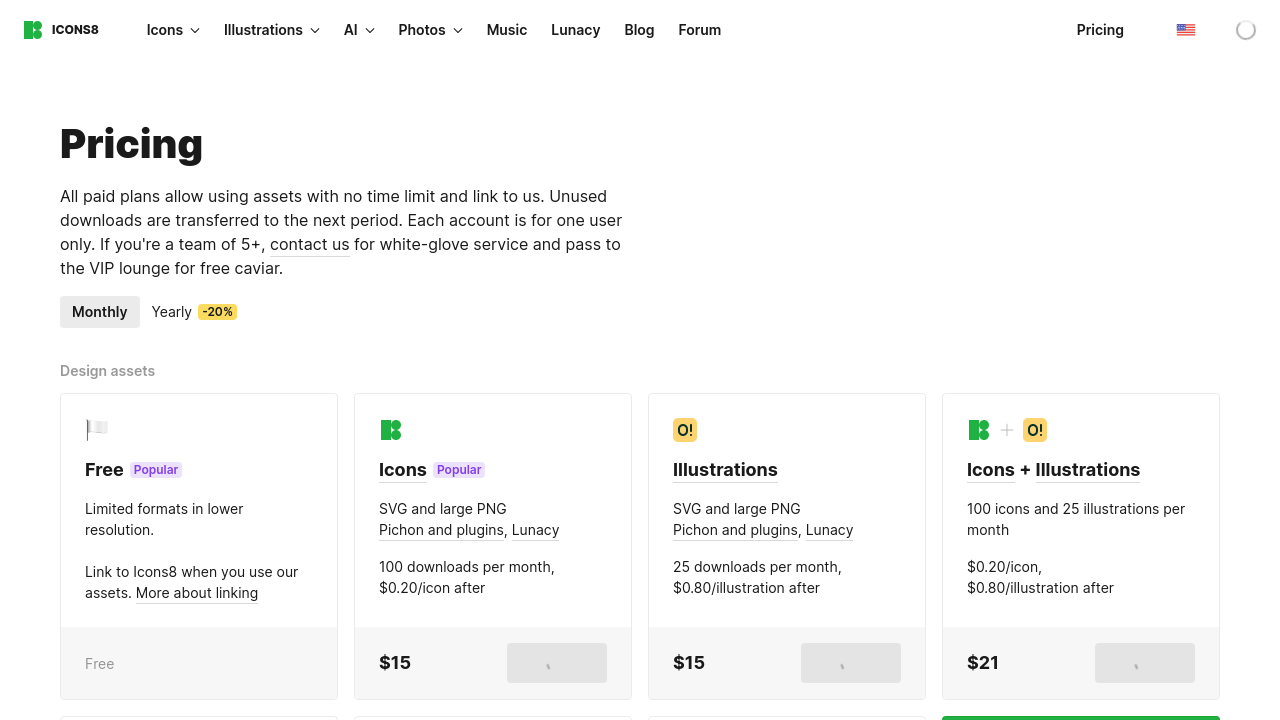
Task: Select Monthly billing option
Action: click(100, 312)
